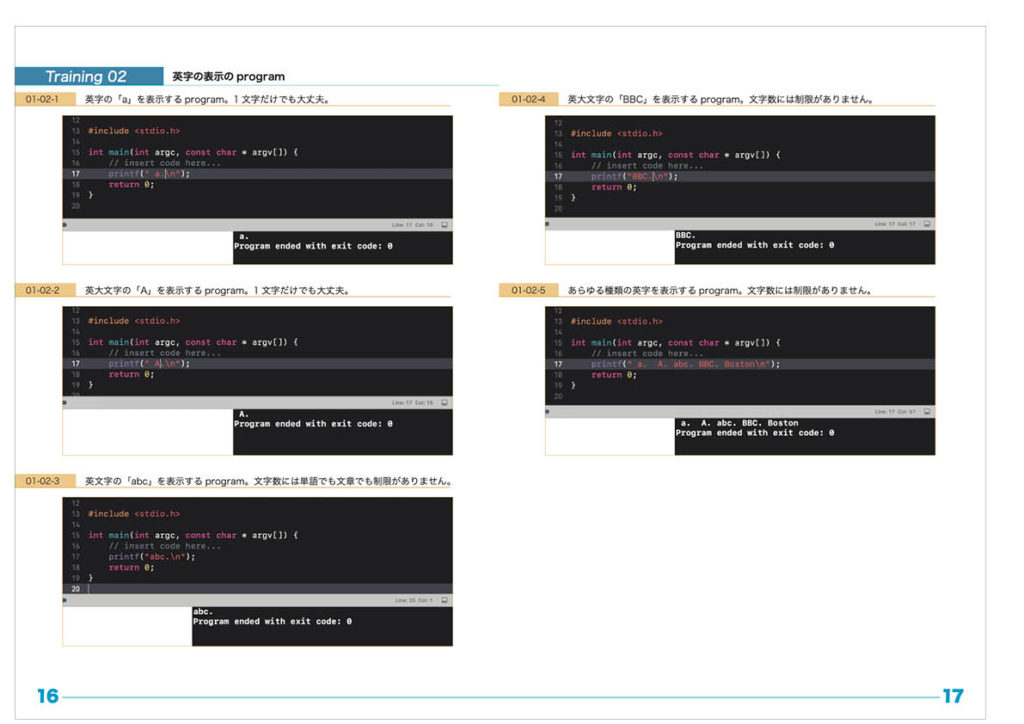1024x724 pixels.
Task: Click debug area toggle icon in 01-02-4 editor
Action: point(927,224)
